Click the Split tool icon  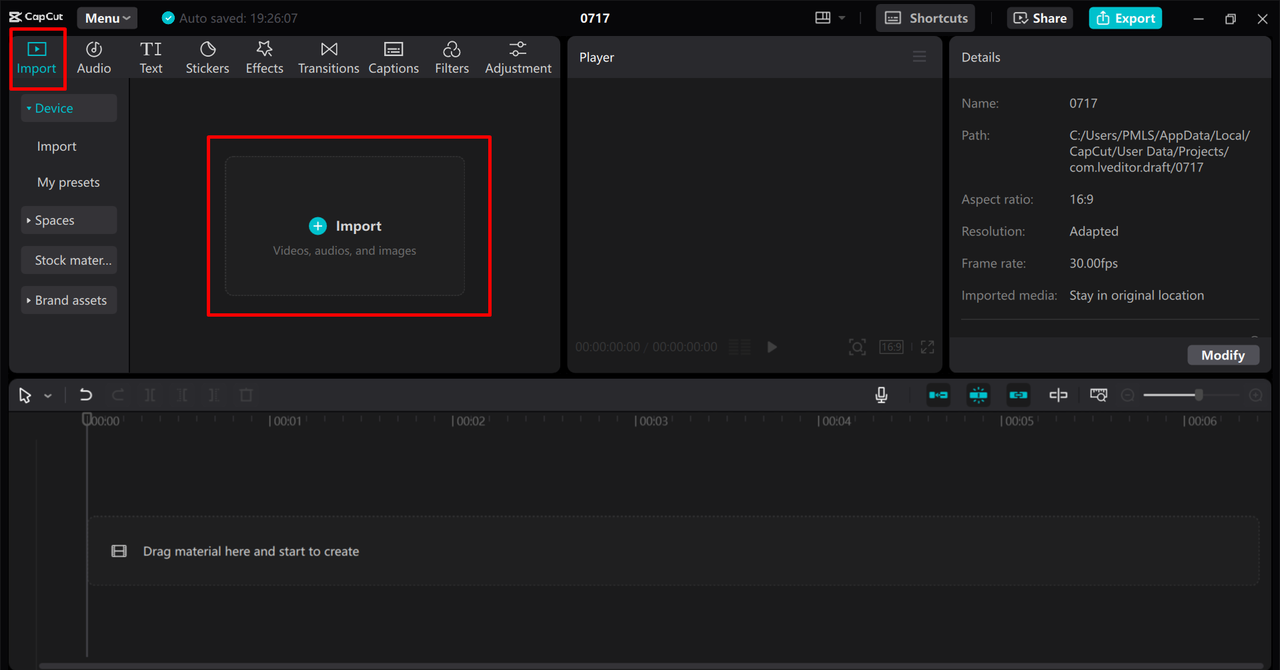point(150,395)
